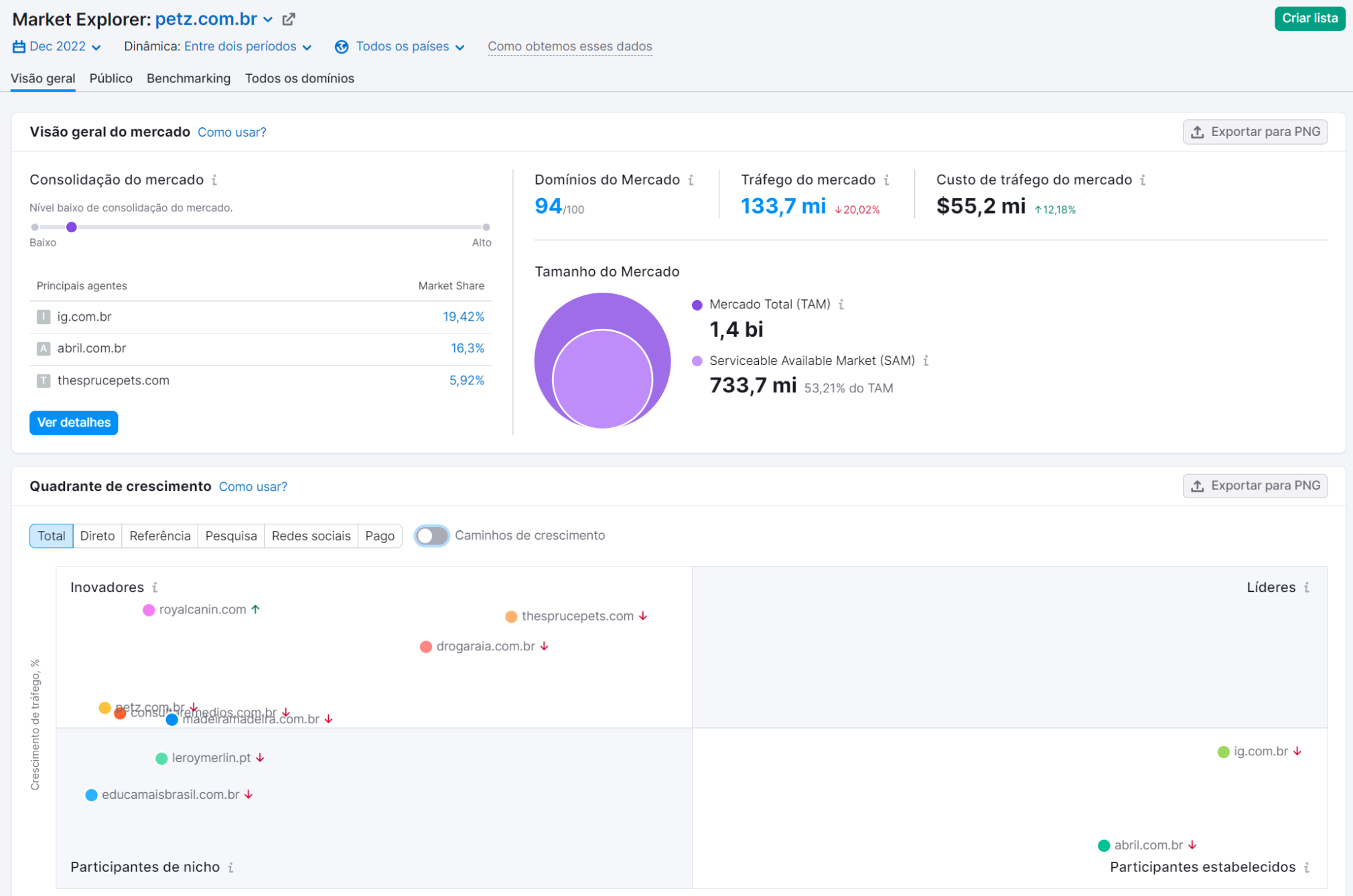Click thesprucepets.com orange dot in quadrant
The height and width of the screenshot is (896, 1353).
[x=511, y=617]
